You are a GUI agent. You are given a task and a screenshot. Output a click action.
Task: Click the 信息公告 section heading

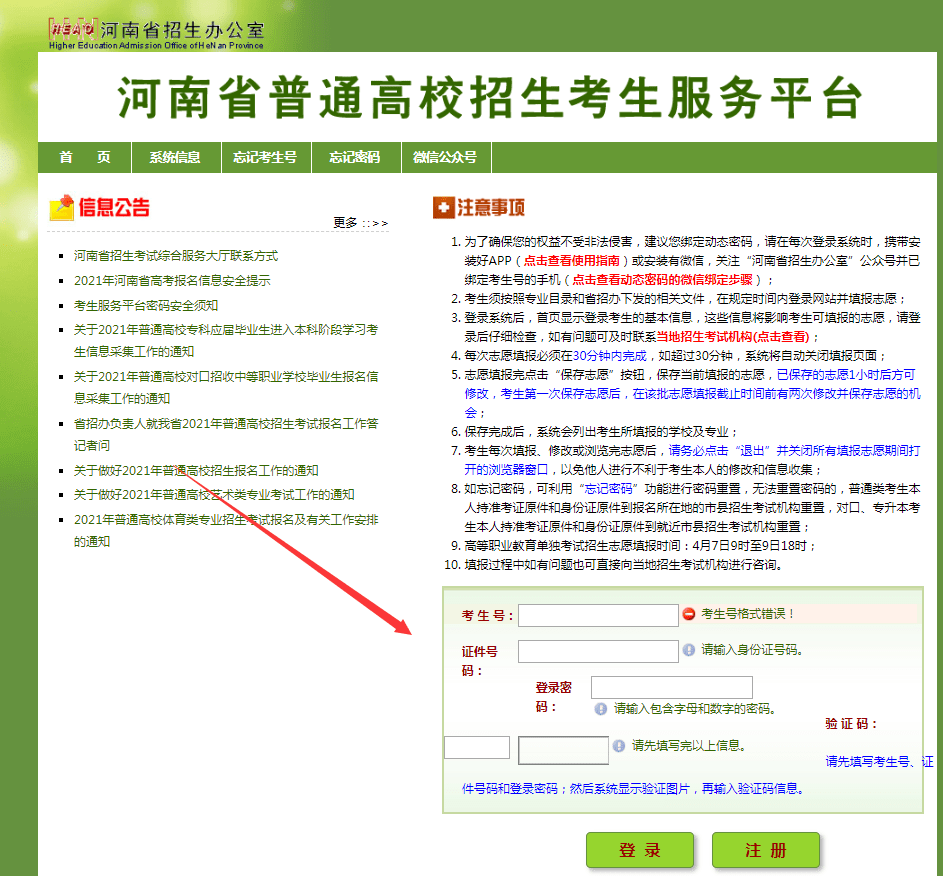[x=114, y=207]
